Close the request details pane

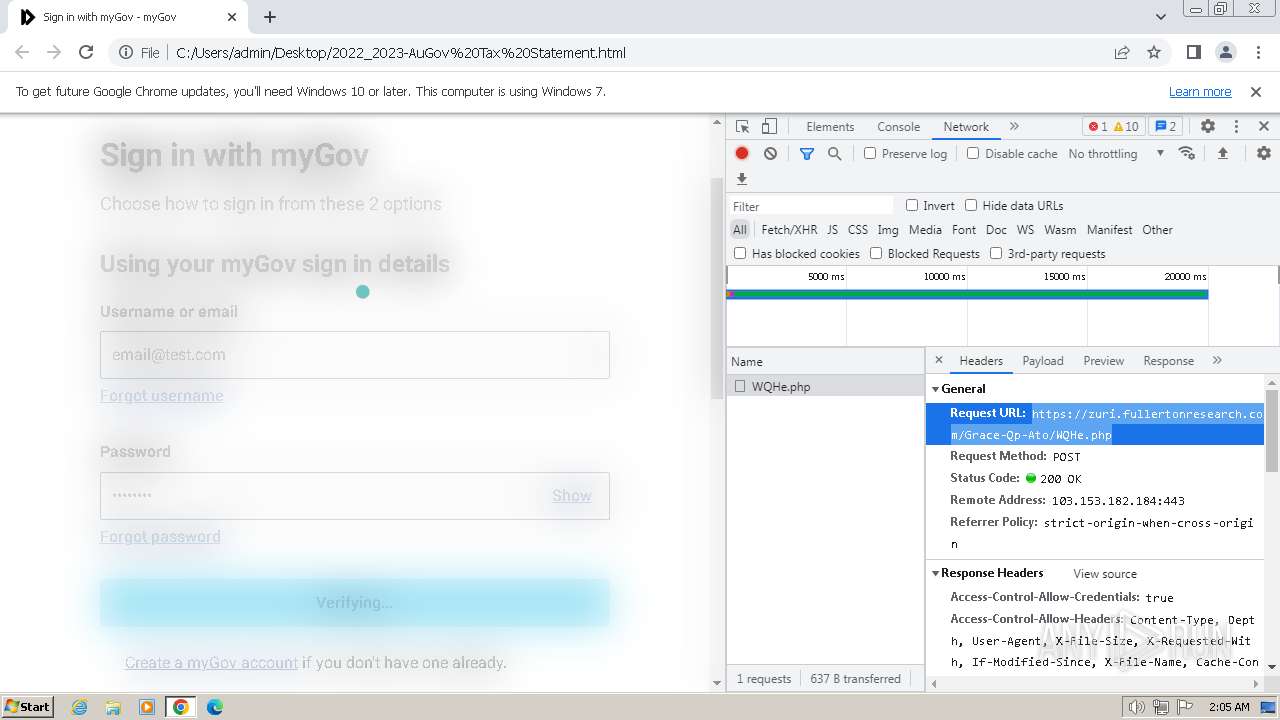pos(938,360)
